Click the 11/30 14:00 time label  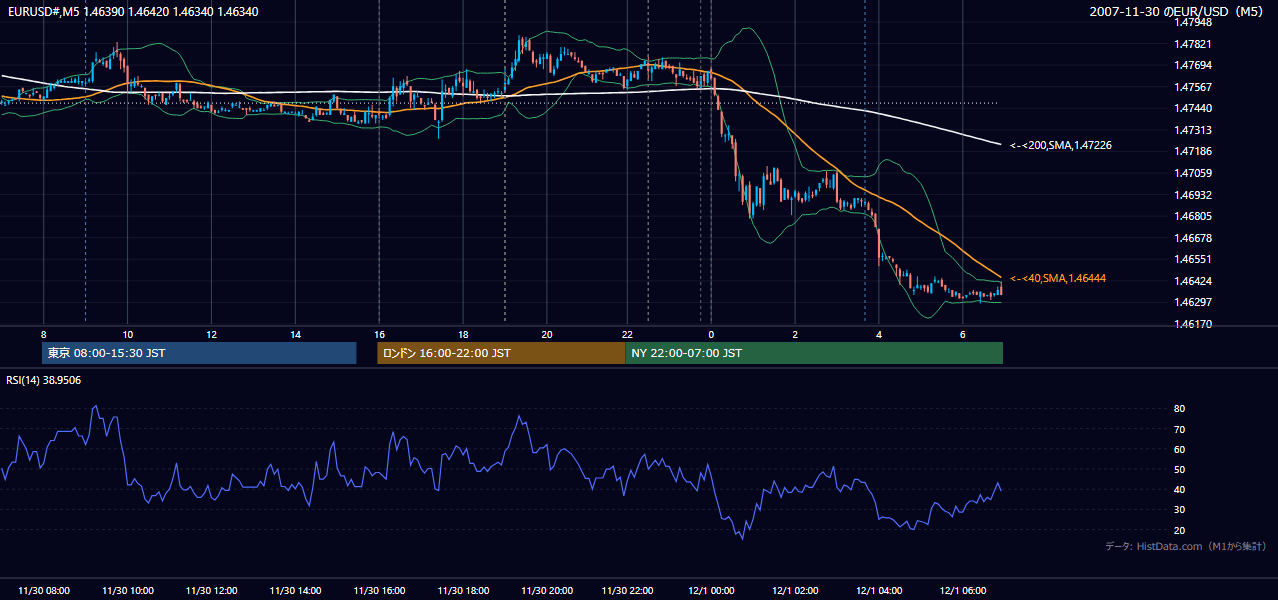[x=295, y=591]
